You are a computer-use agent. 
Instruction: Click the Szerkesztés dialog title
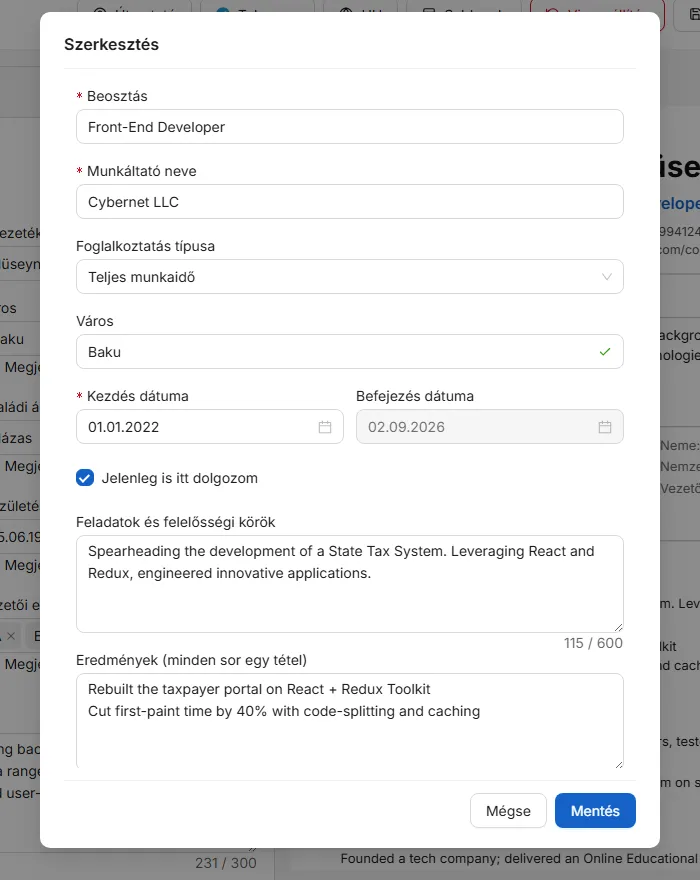point(111,44)
